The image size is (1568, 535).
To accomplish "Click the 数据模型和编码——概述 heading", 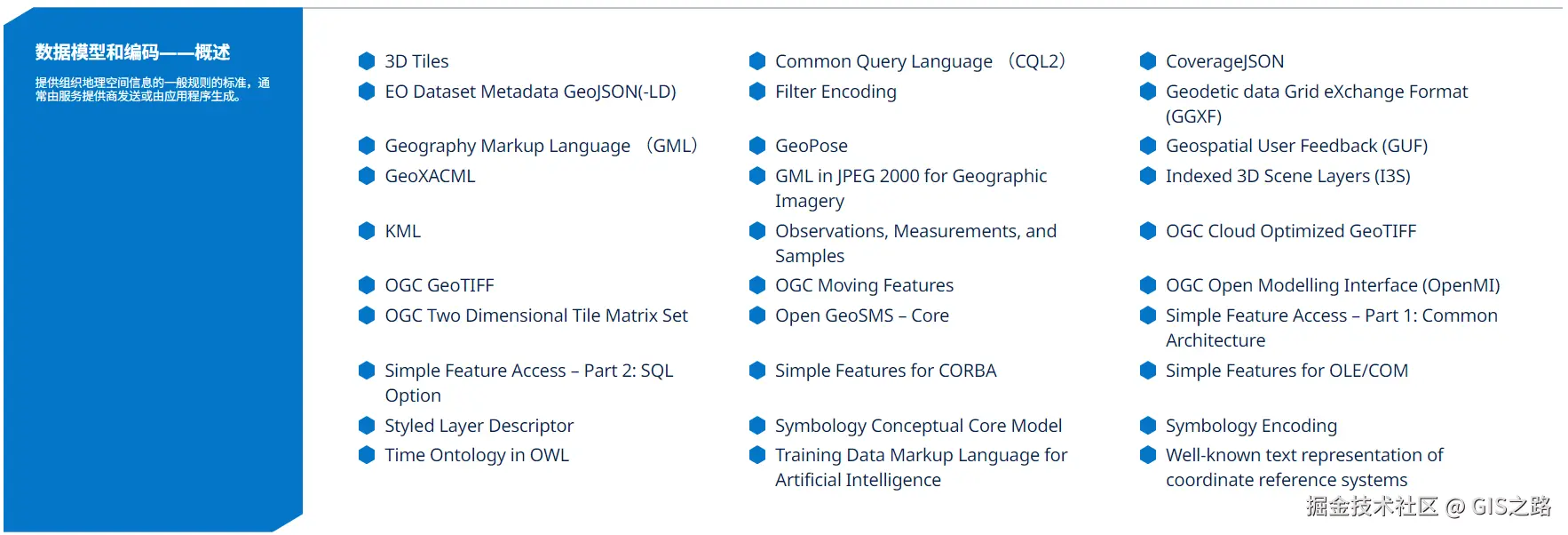I will 132,52.
